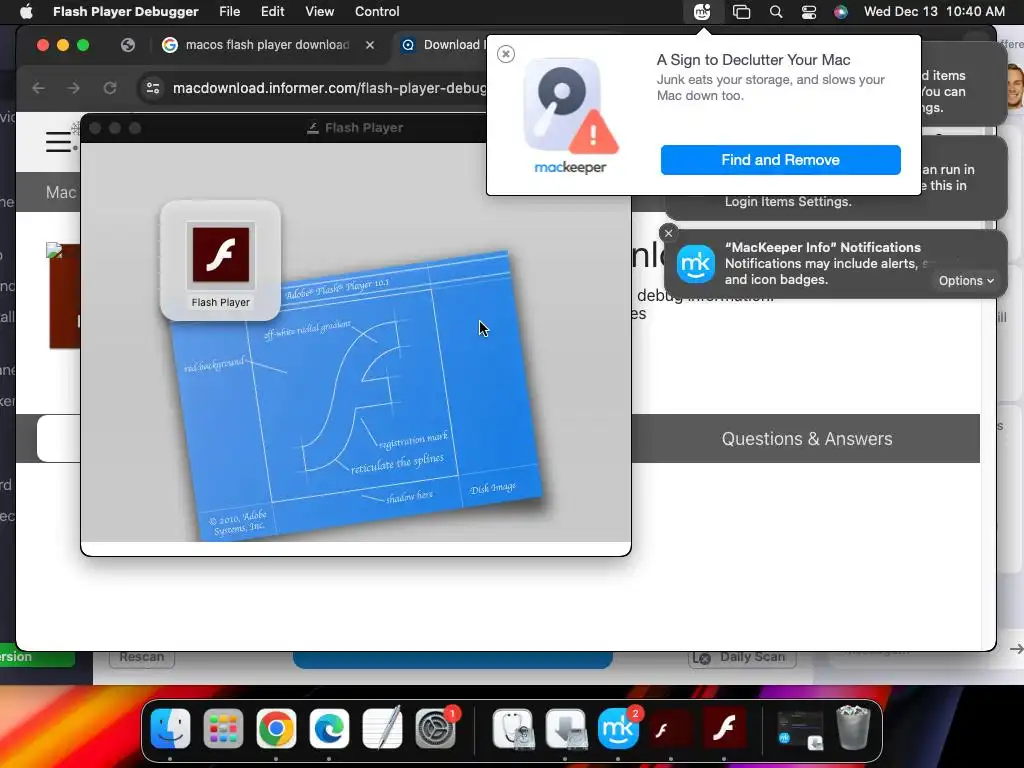Click the macdownload.informer.com address bar
This screenshot has width=1024, height=768.
329,88
